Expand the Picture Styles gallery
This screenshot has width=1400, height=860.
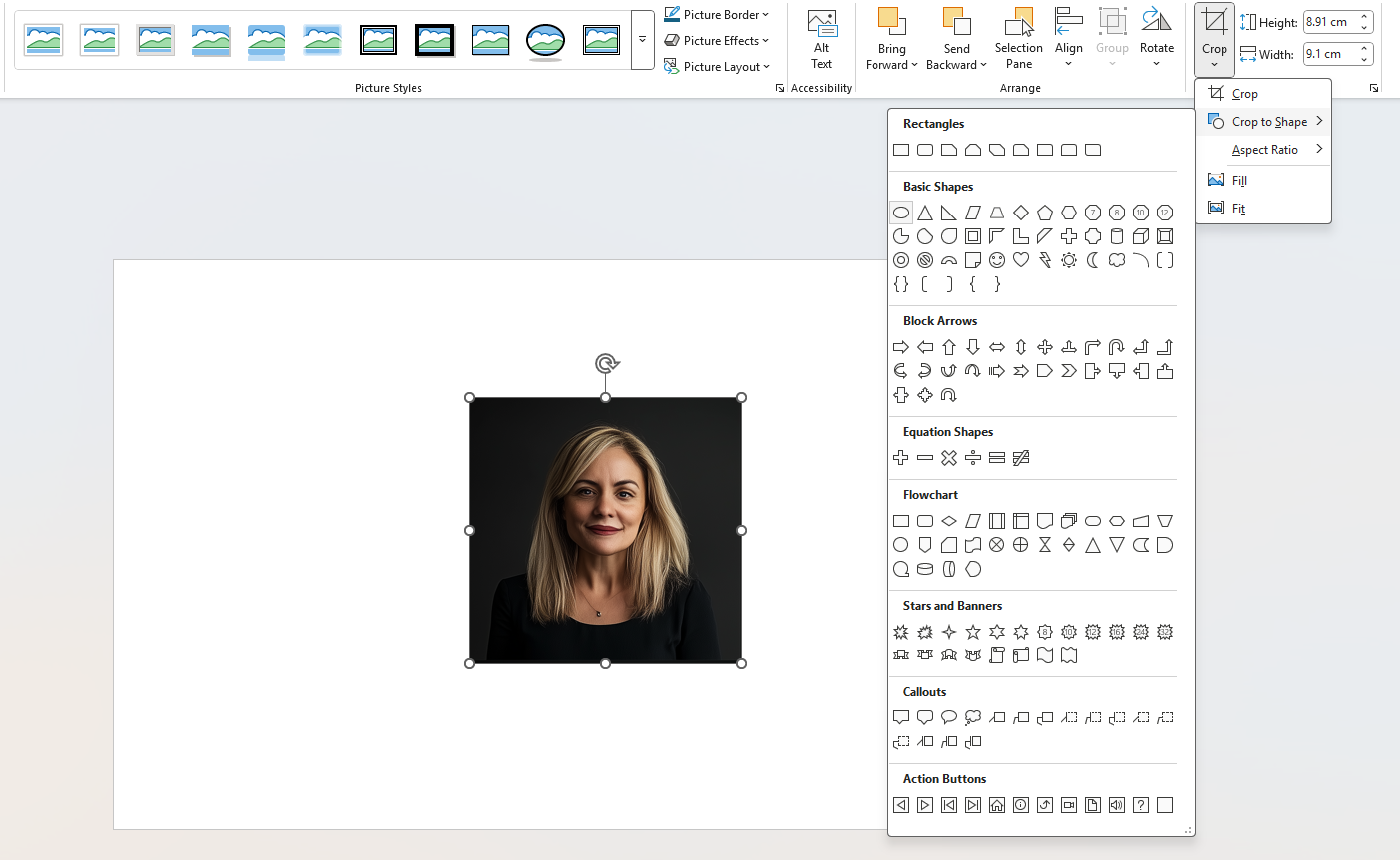pos(642,40)
